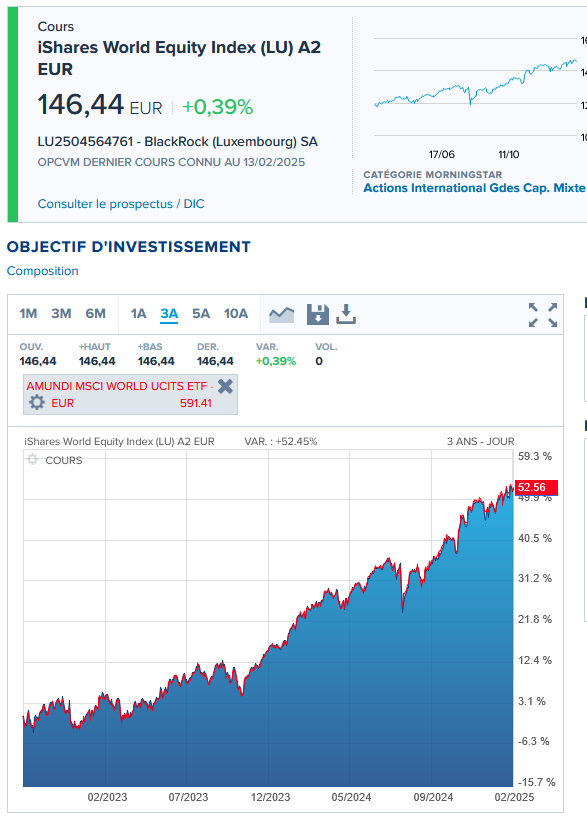
Task: Open COURS indicator settings gear
Action: (x=32, y=459)
